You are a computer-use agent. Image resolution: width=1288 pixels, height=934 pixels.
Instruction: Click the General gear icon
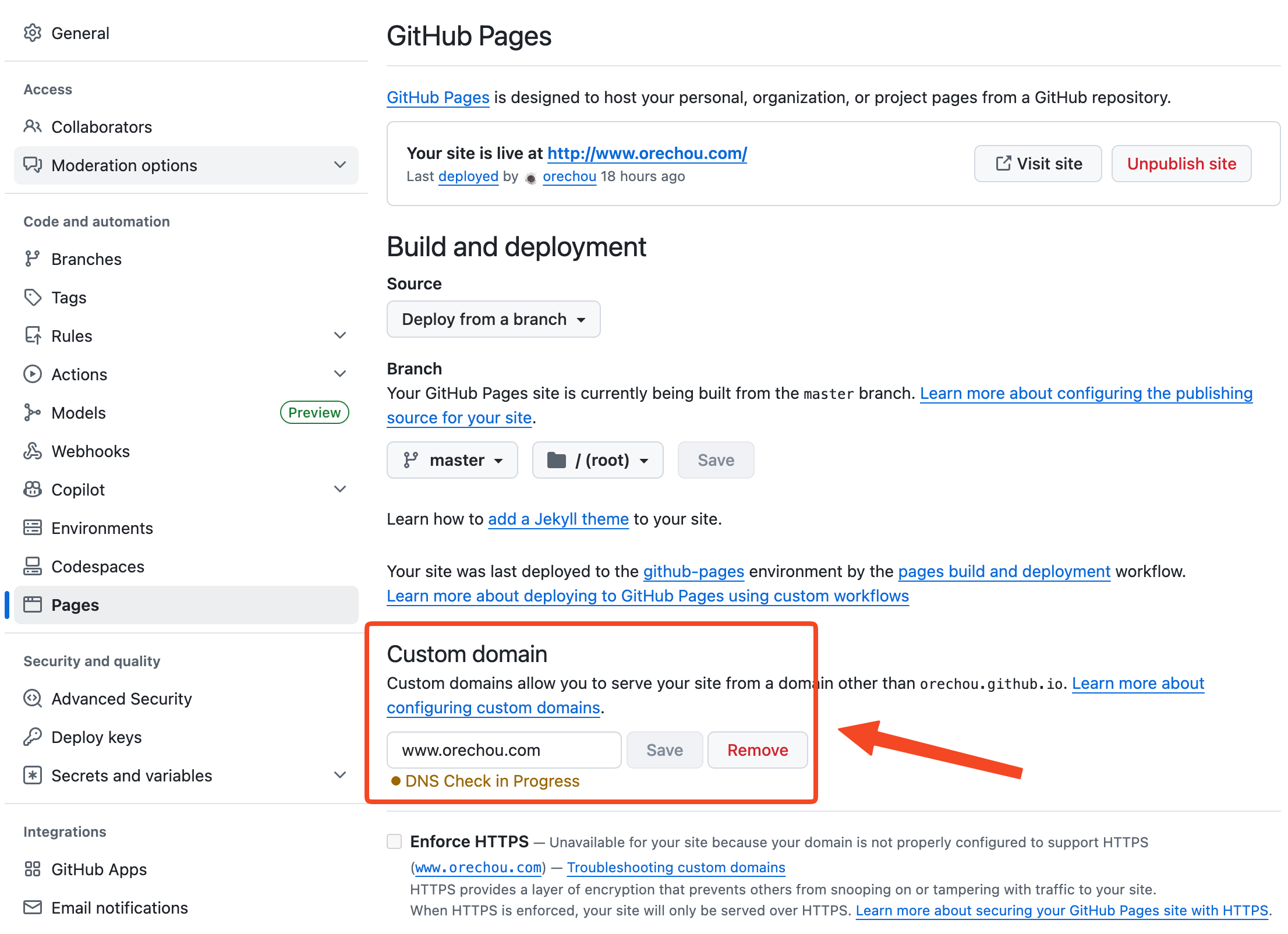(x=33, y=33)
